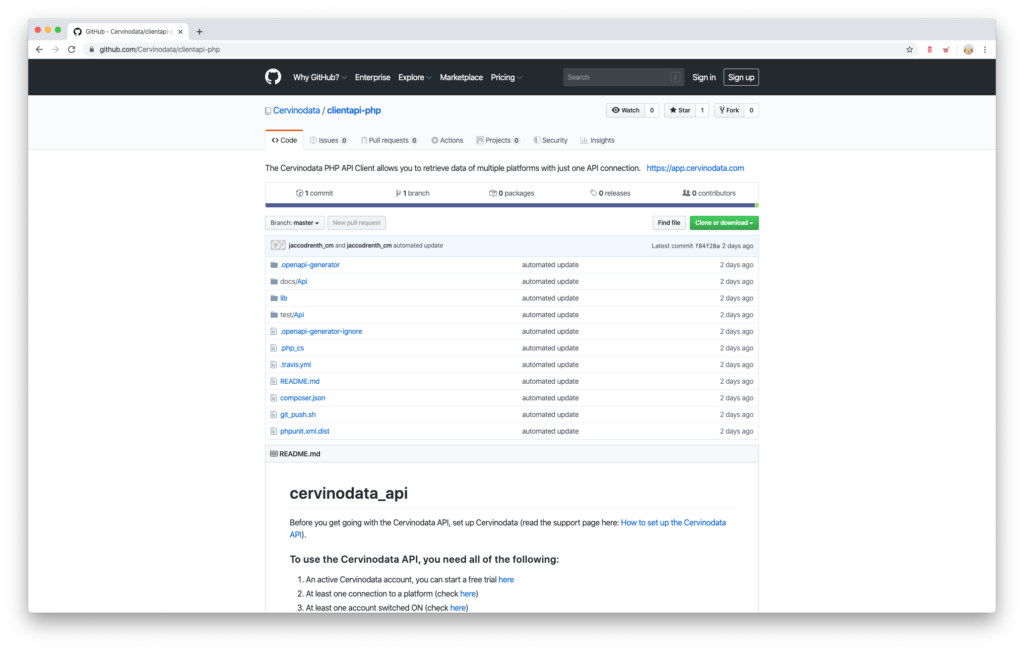This screenshot has height=650, width=1024.
Task: Expand the Explore dropdown
Action: (415, 77)
